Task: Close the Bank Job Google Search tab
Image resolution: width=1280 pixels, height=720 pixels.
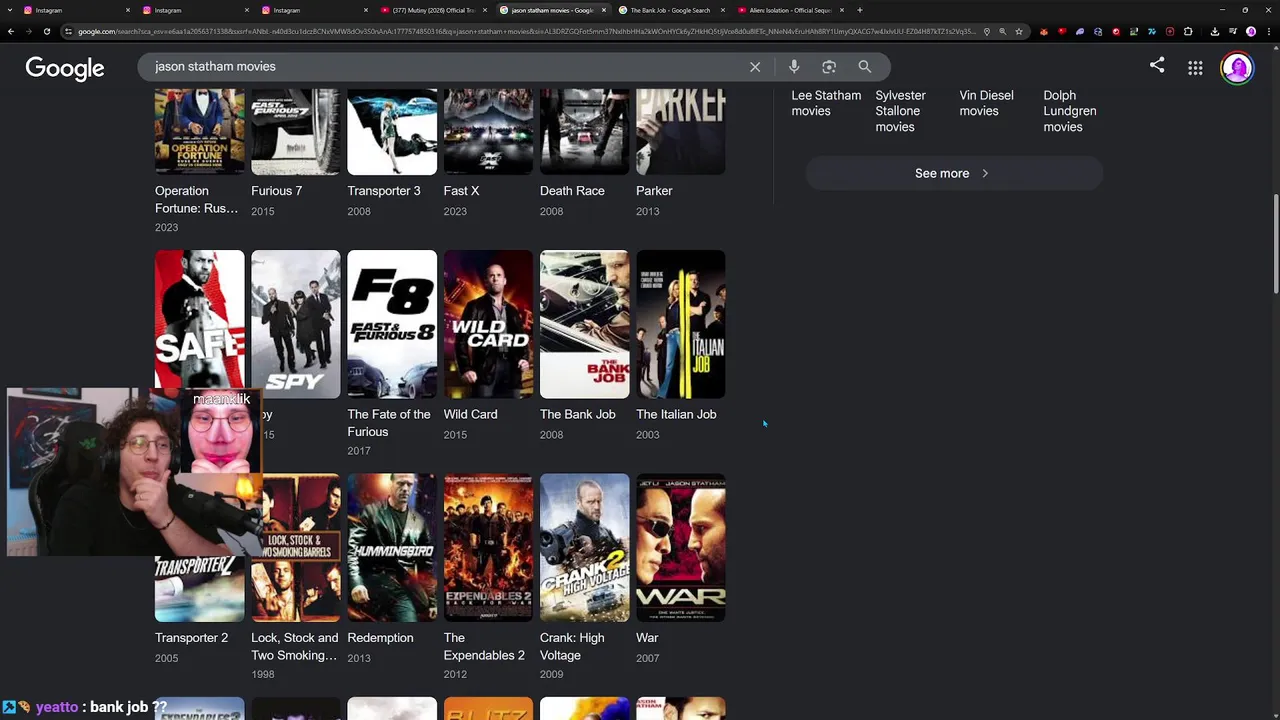Action: pos(723,10)
